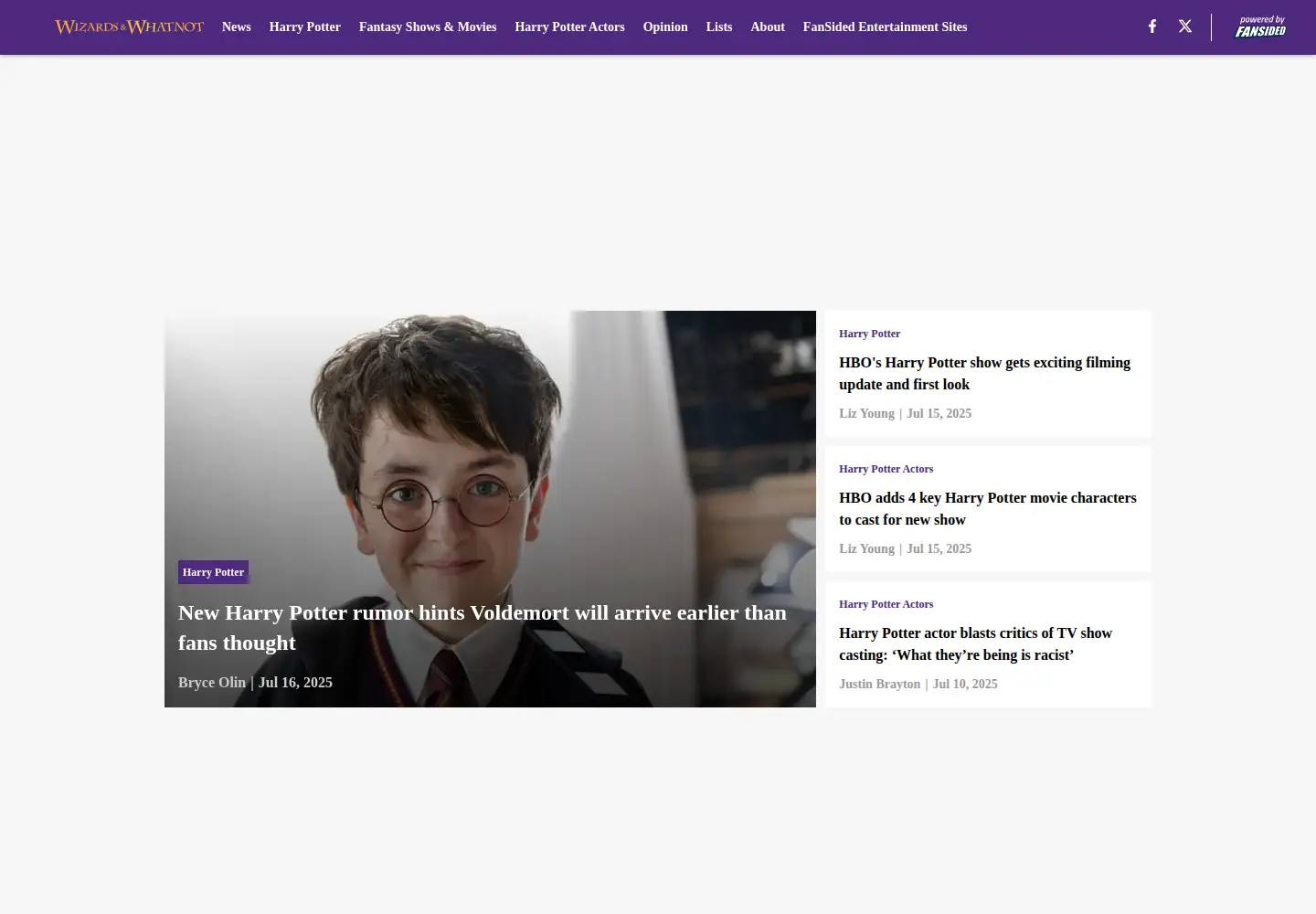Viewport: 1316px width, 914px height.
Task: Open the HBO adds 4 key characters article
Action: (x=988, y=509)
